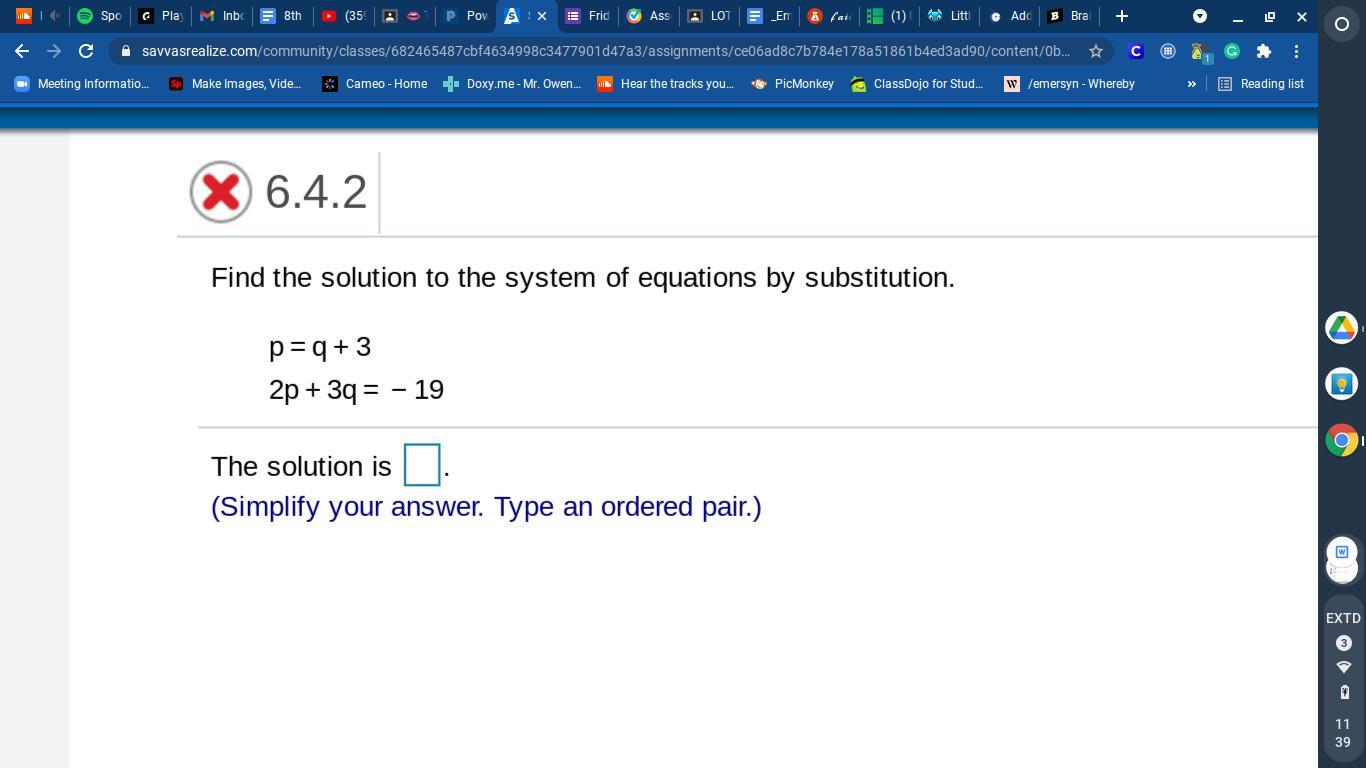Switch to the Gmail Inbox tab

pos(221,16)
